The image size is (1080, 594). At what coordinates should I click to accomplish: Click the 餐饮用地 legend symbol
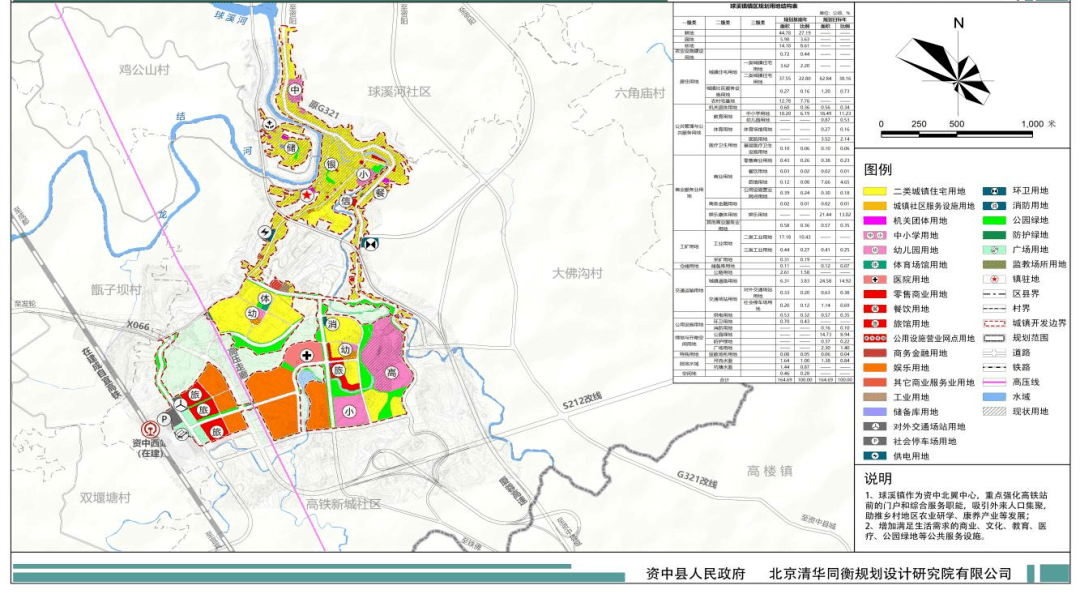pyautogui.click(x=875, y=309)
